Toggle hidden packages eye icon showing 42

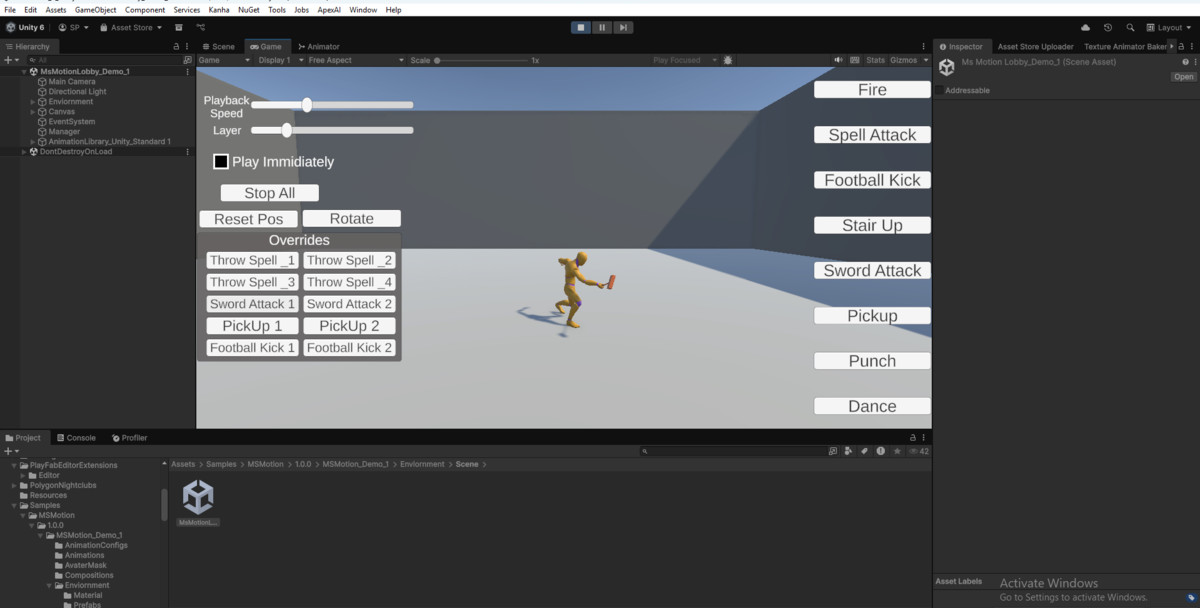(917, 451)
